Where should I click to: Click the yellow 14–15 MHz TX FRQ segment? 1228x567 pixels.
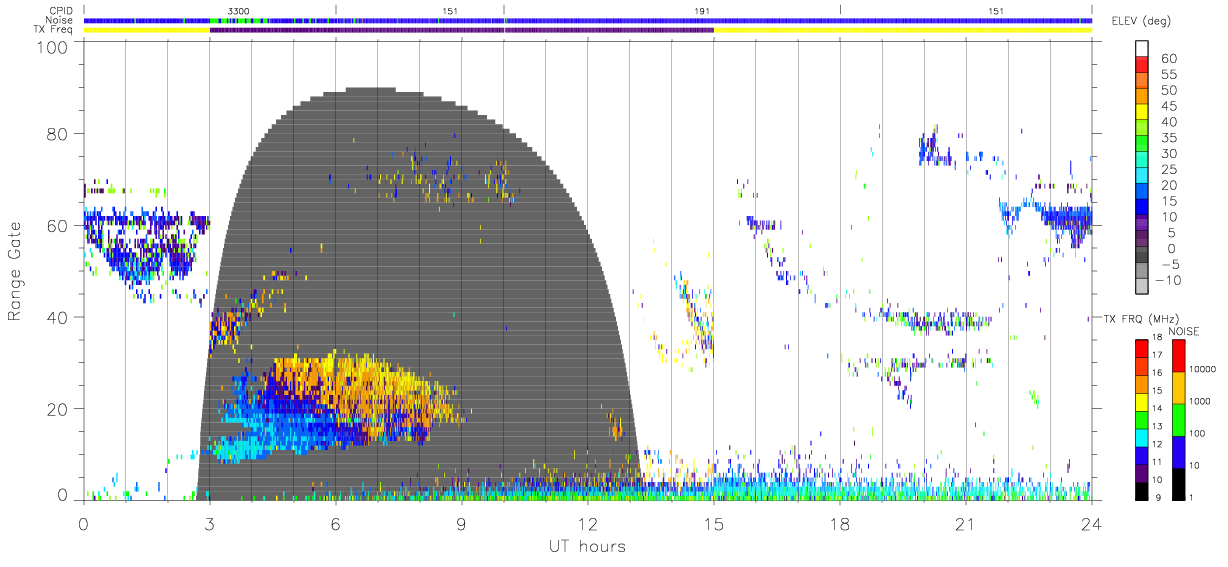pos(1142,401)
